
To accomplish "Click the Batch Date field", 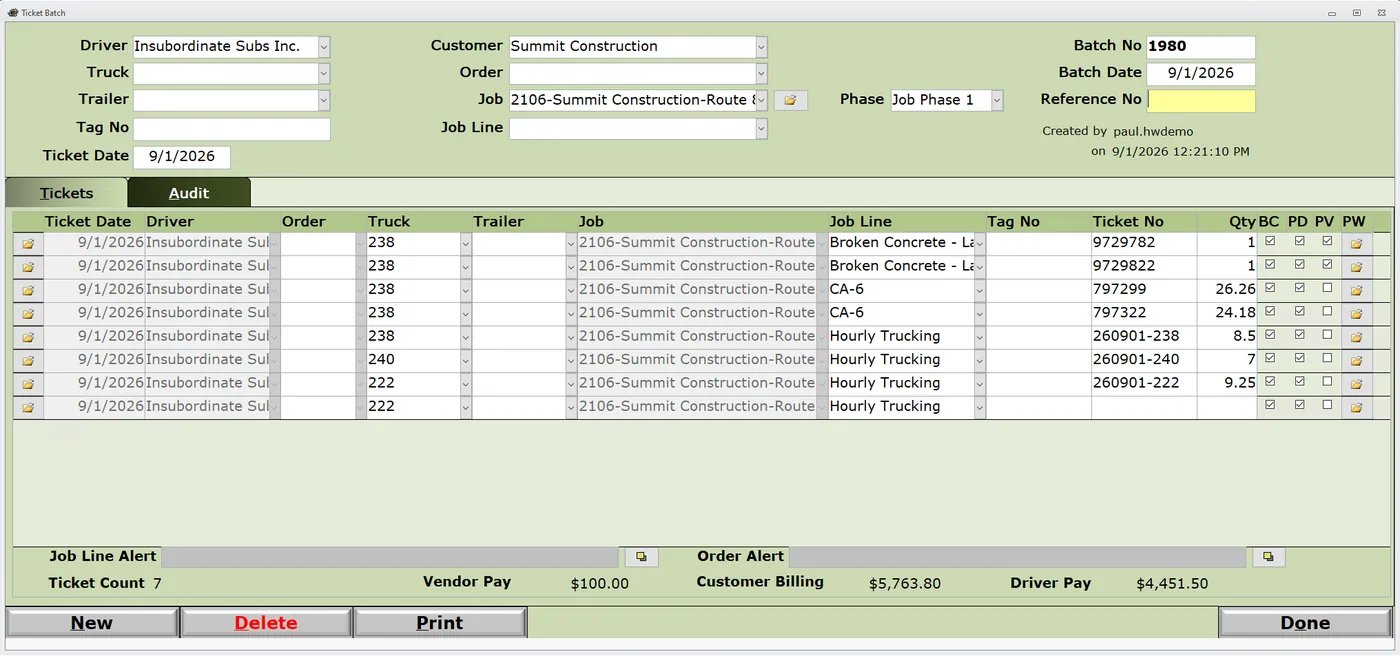I will 1201,74.
